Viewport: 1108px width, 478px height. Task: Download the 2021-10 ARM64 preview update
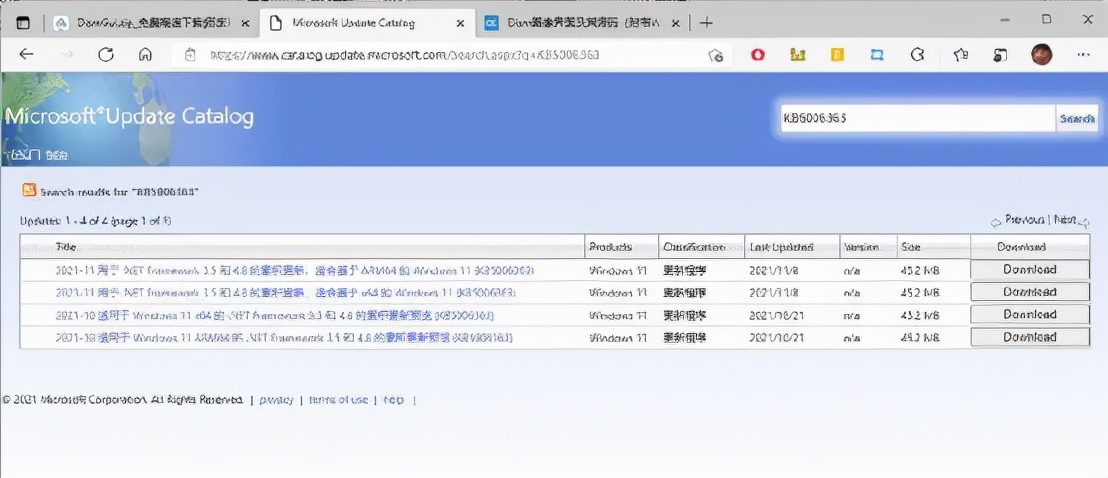[x=1030, y=337]
